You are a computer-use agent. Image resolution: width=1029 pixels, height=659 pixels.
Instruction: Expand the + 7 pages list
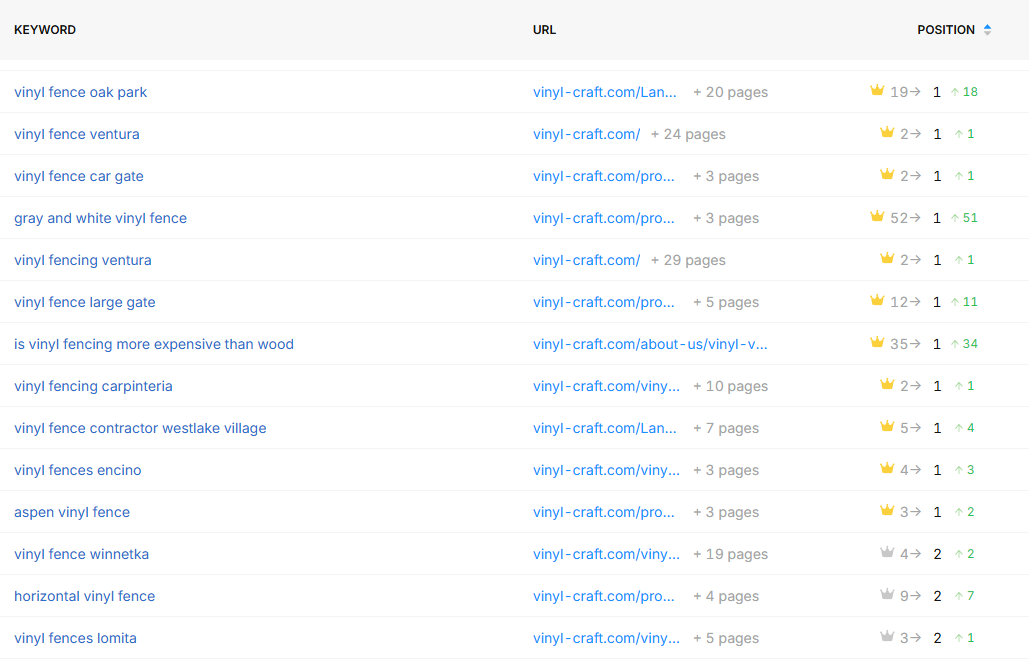click(726, 429)
